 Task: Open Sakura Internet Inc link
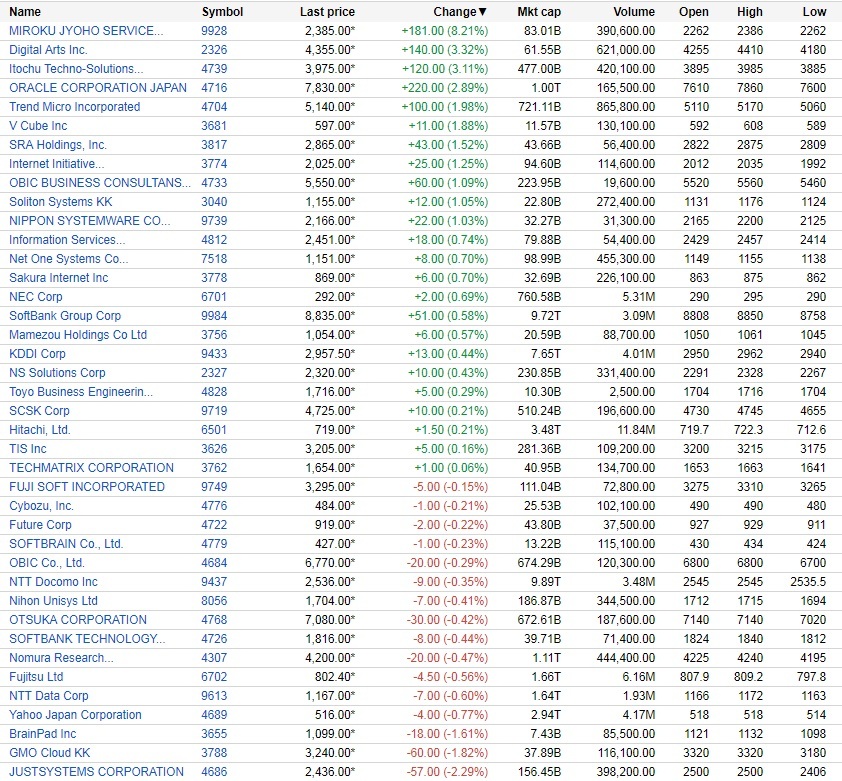59,278
